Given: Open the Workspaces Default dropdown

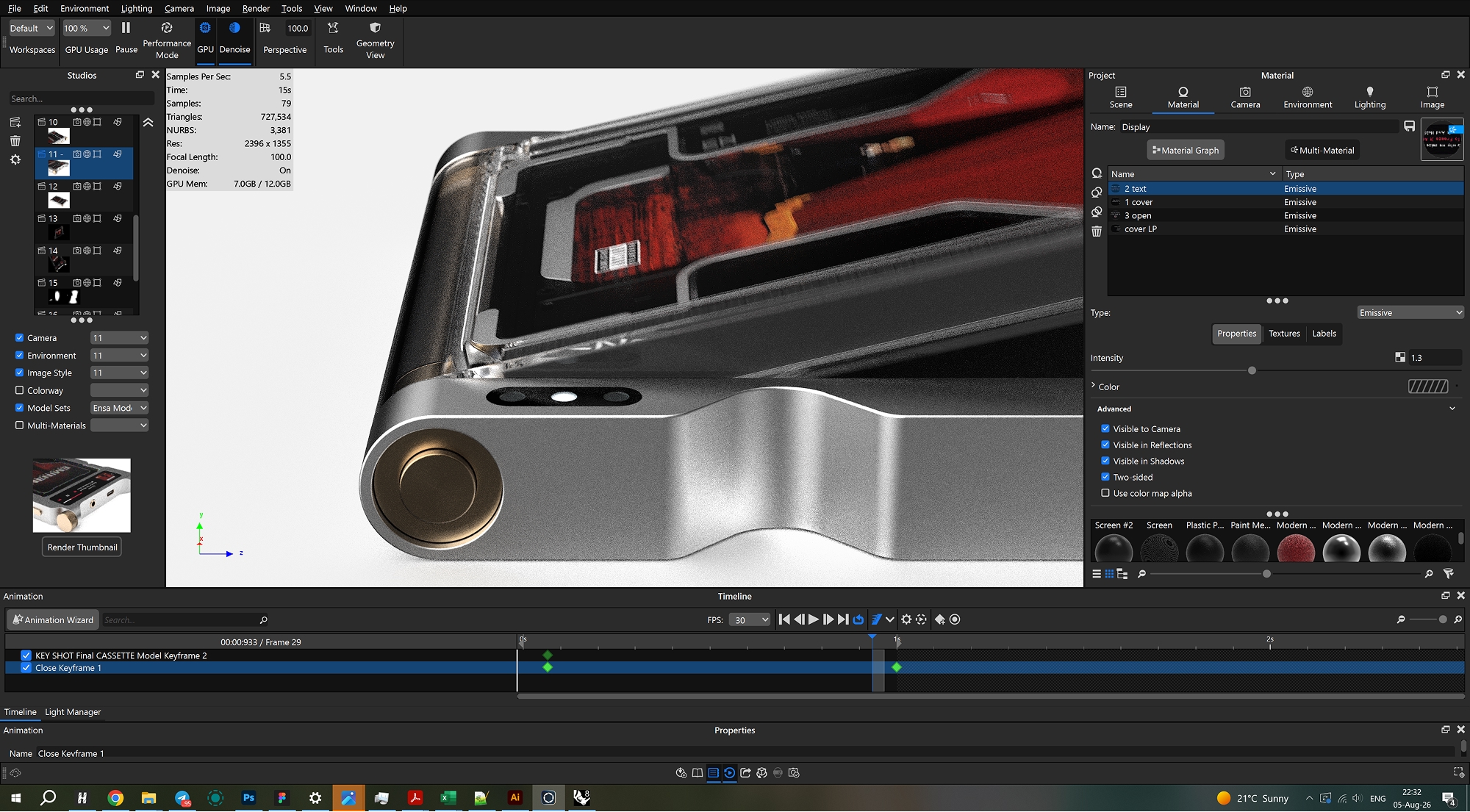Looking at the screenshot, I should click(x=32, y=28).
